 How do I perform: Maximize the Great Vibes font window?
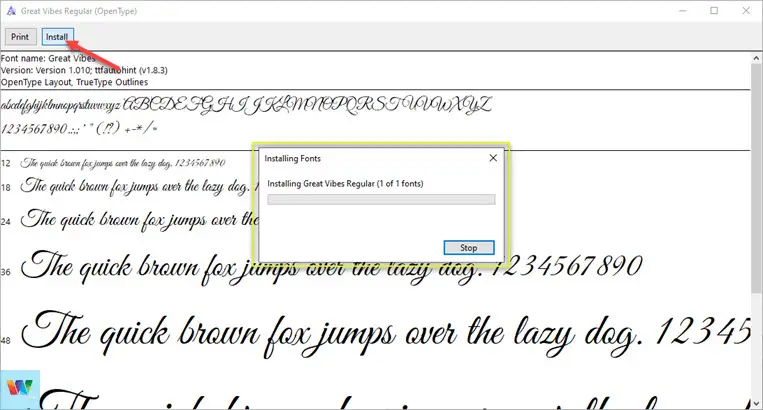[714, 11]
